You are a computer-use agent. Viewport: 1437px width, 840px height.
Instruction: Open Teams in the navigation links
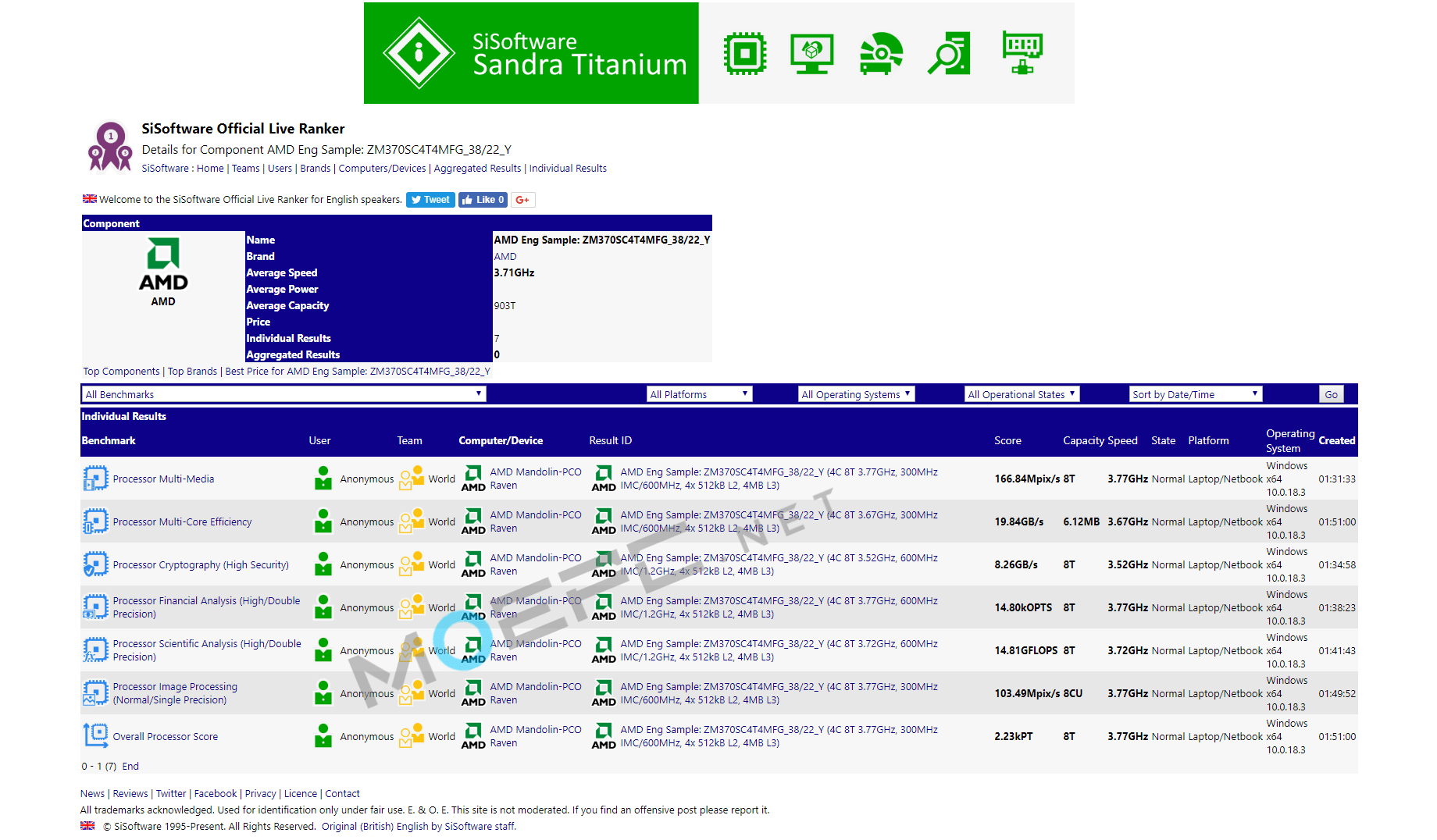pyautogui.click(x=246, y=168)
